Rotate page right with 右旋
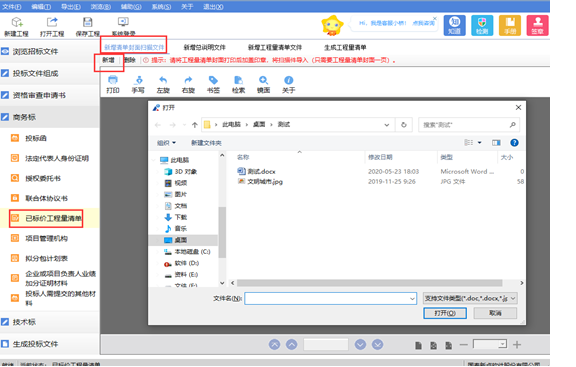 tap(188, 80)
